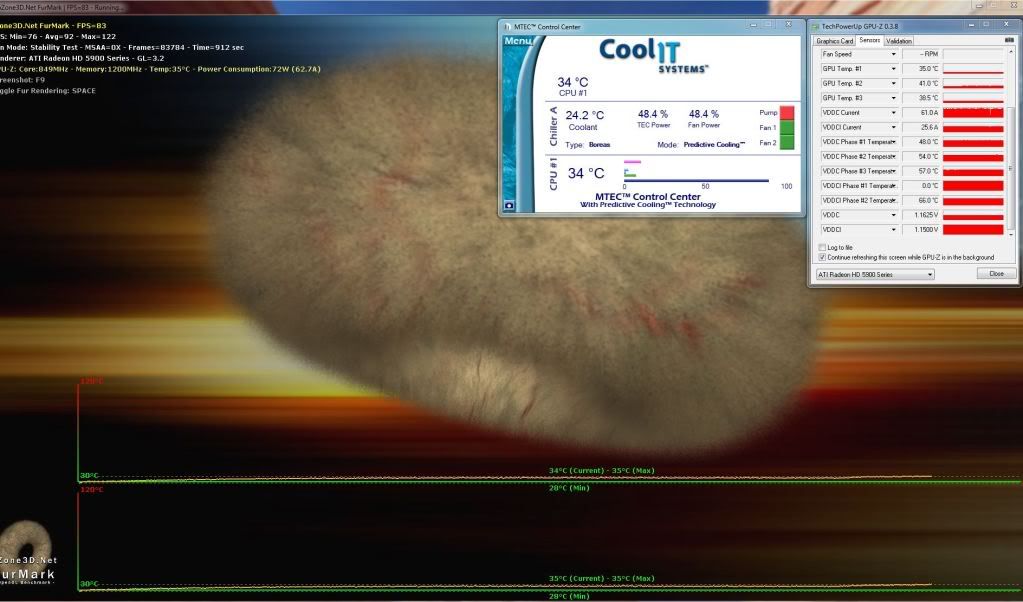This screenshot has width=1023, height=602.
Task: Click the 48.4 % TEC Power reading
Action: click(x=652, y=114)
